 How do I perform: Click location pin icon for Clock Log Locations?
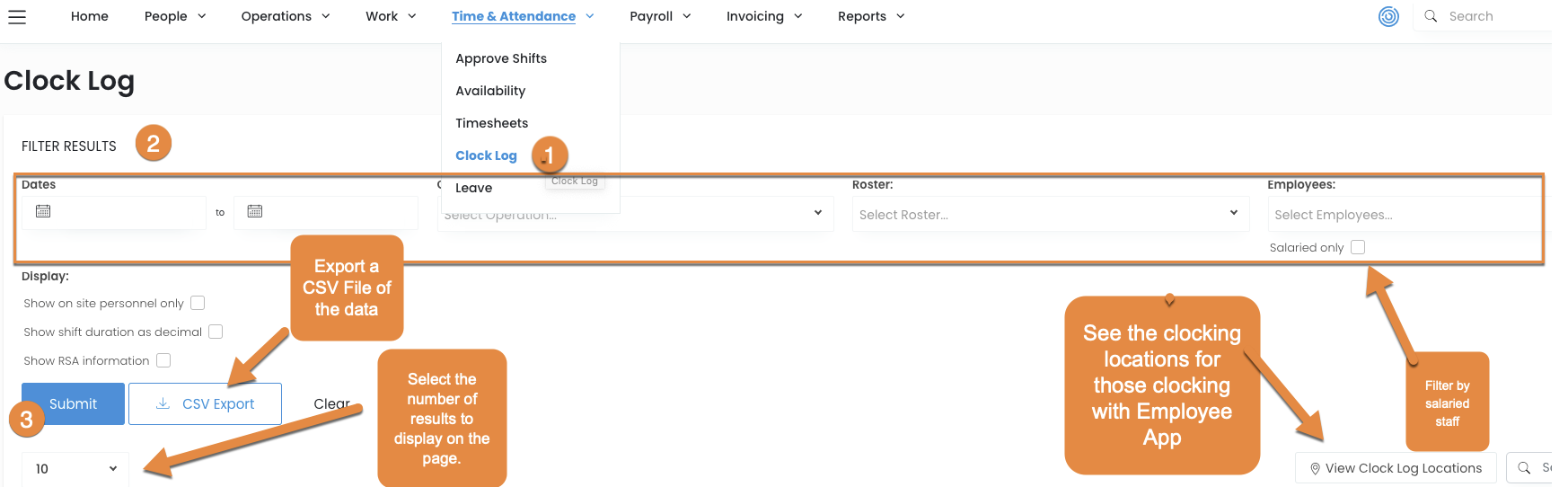(1315, 468)
